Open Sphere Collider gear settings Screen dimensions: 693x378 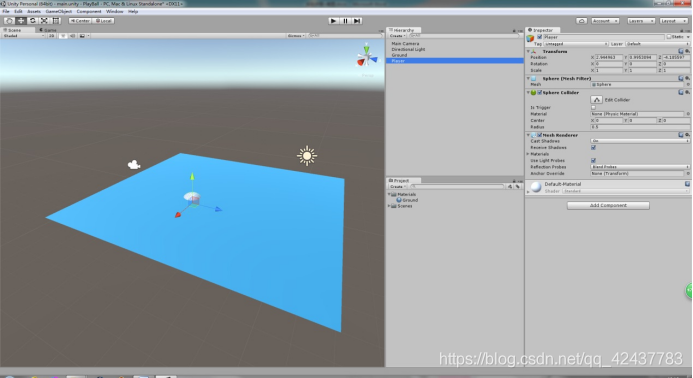coord(687,92)
